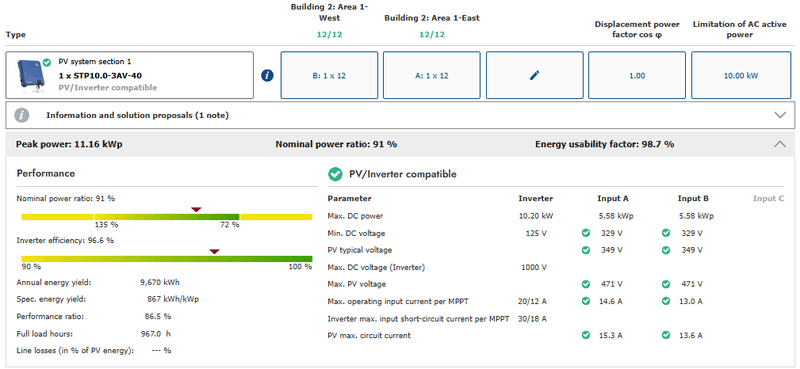Click the 12/12 count under Area 1-East
The height and width of the screenshot is (369, 800).
coord(432,35)
